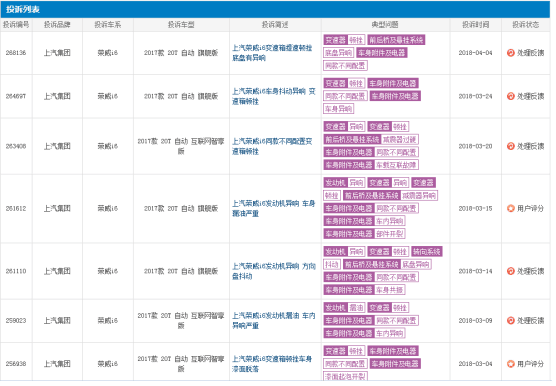
Task: Click the 投诉时间 column header
Action: pos(476,25)
